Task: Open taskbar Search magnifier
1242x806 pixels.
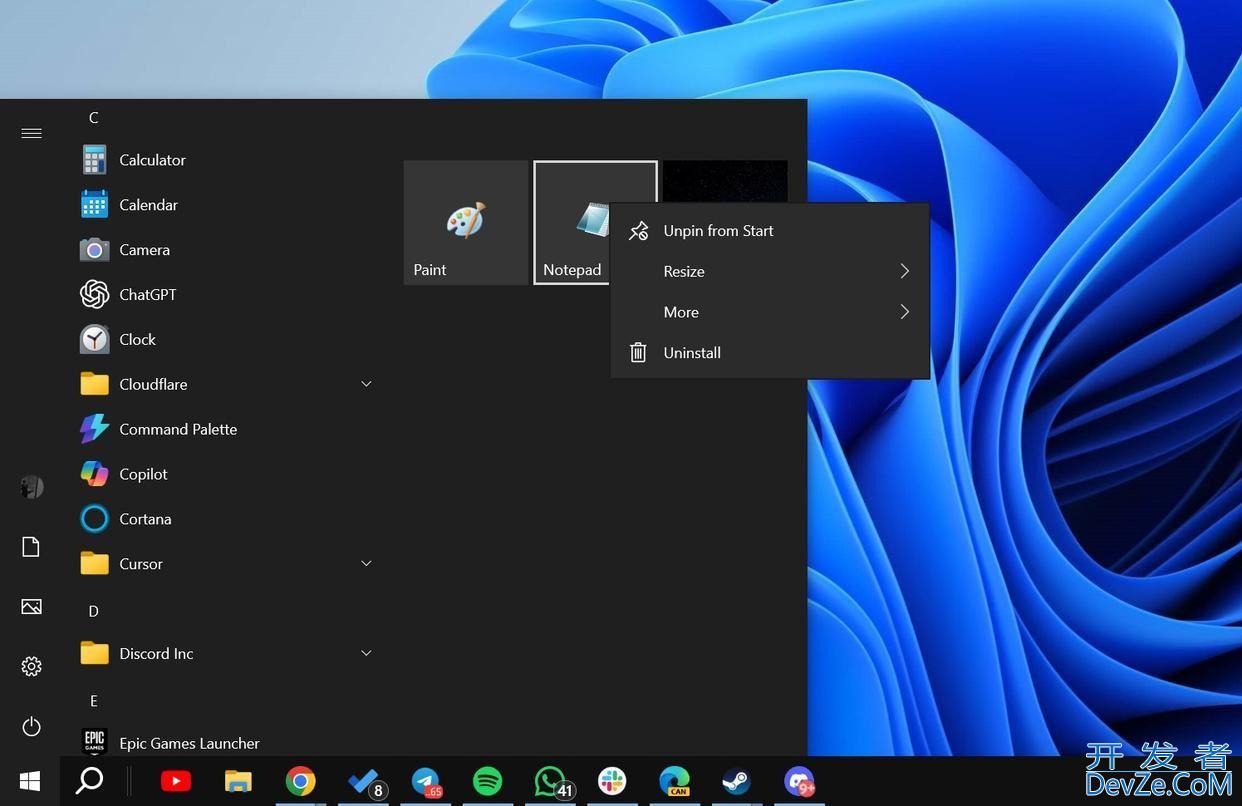Action: (90, 781)
